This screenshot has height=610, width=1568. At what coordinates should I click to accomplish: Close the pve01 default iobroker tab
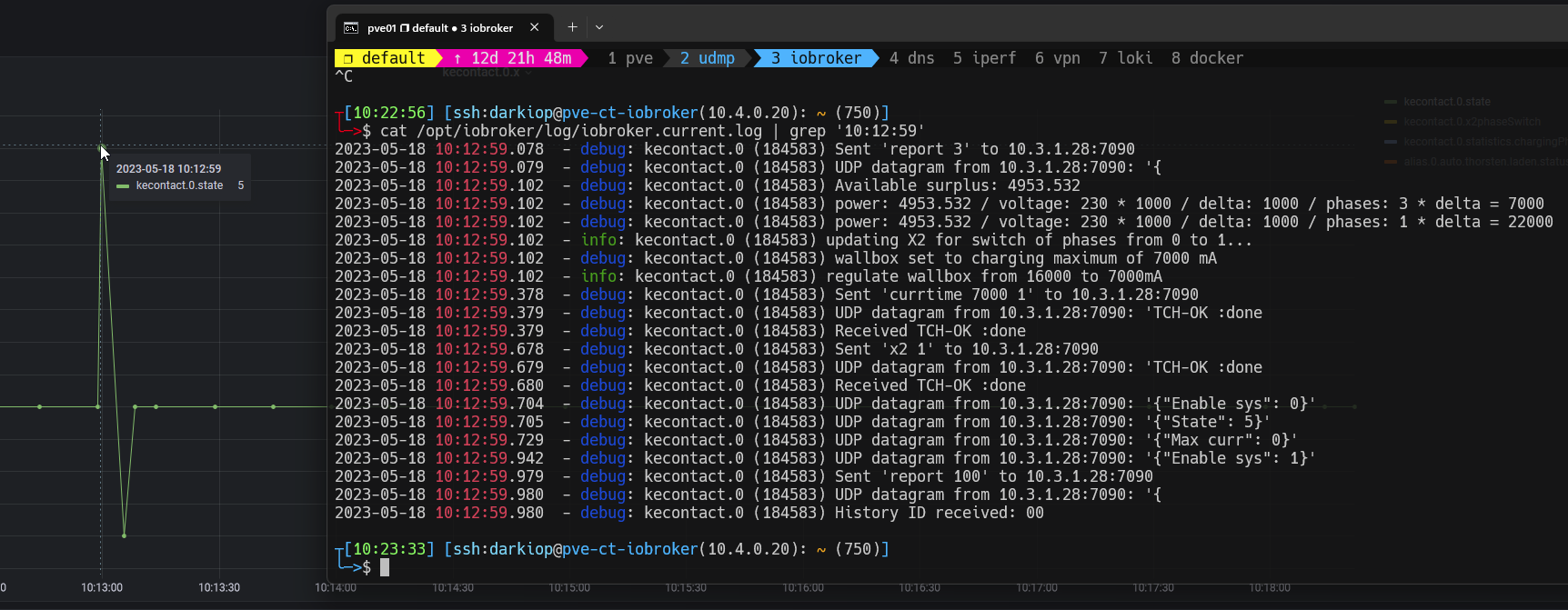click(535, 27)
